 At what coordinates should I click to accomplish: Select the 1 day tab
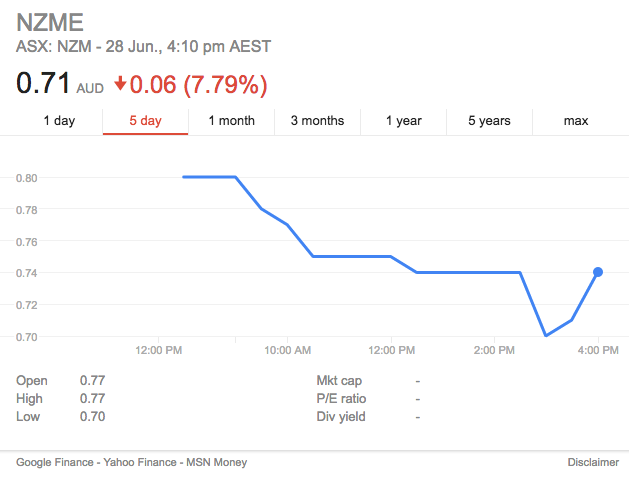click(x=59, y=121)
